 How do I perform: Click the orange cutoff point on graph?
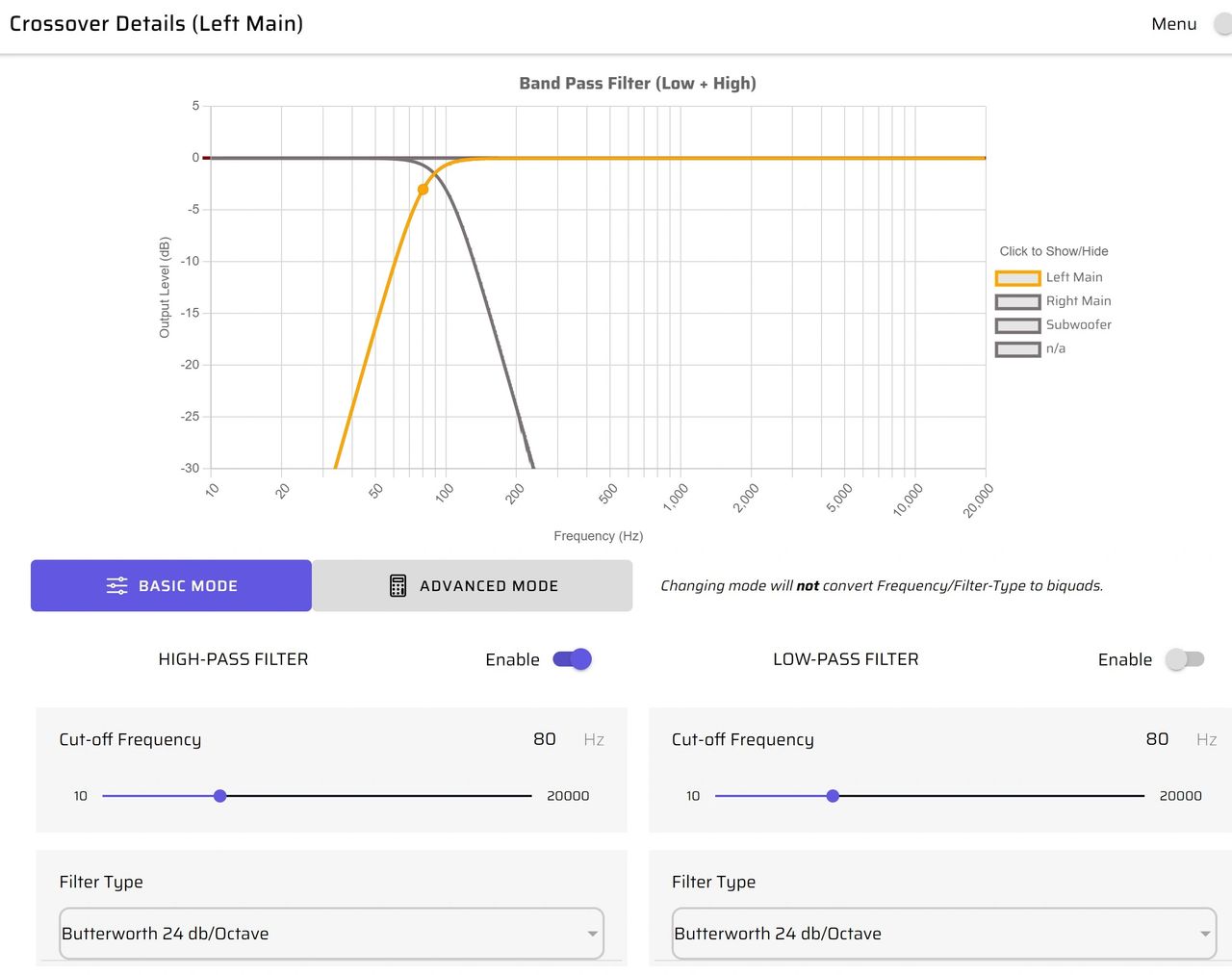click(423, 190)
